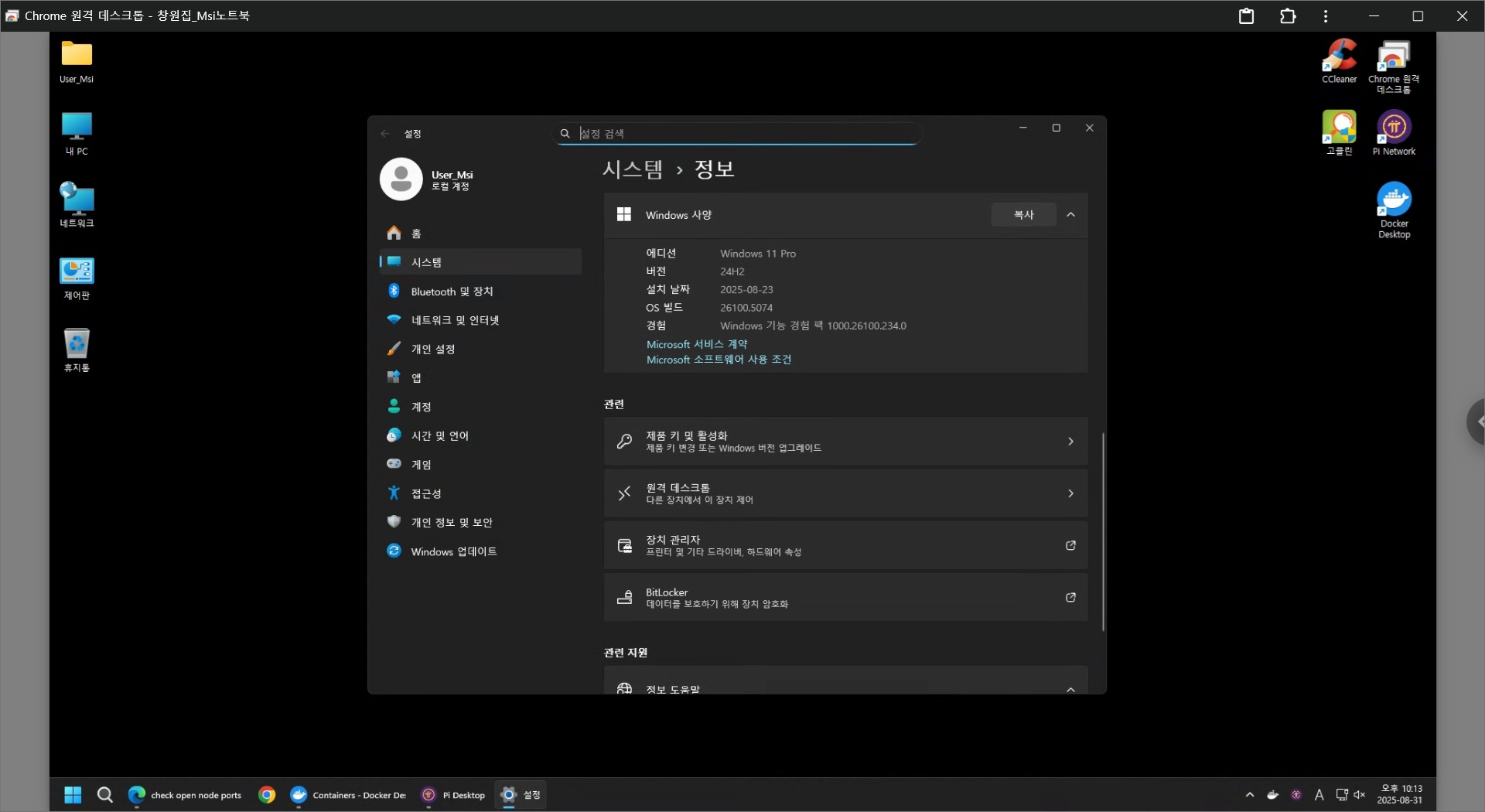This screenshot has width=1485, height=812.
Task: Click the network tray icon
Action: 1342,795
